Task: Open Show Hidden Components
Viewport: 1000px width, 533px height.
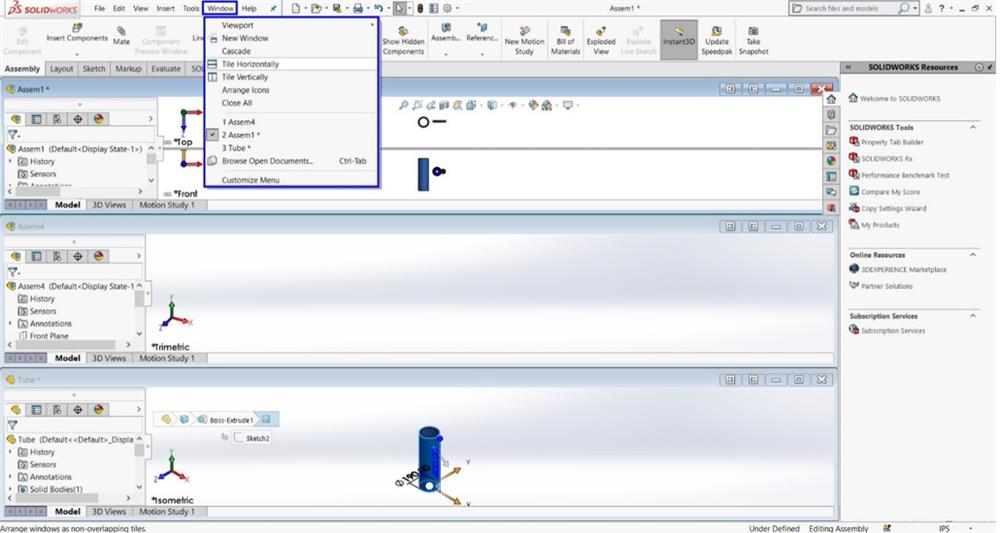Action: click(403, 41)
